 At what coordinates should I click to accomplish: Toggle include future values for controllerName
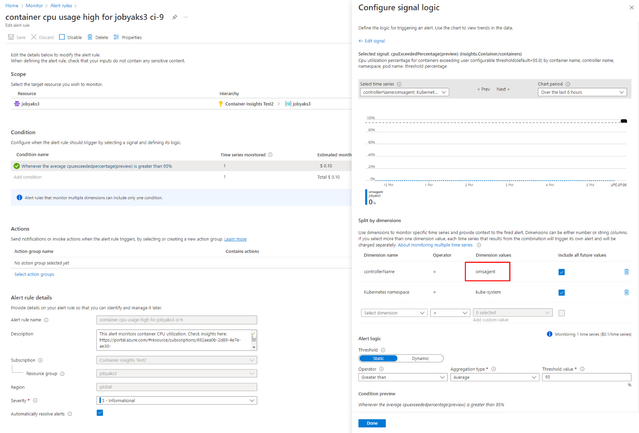click(x=562, y=272)
